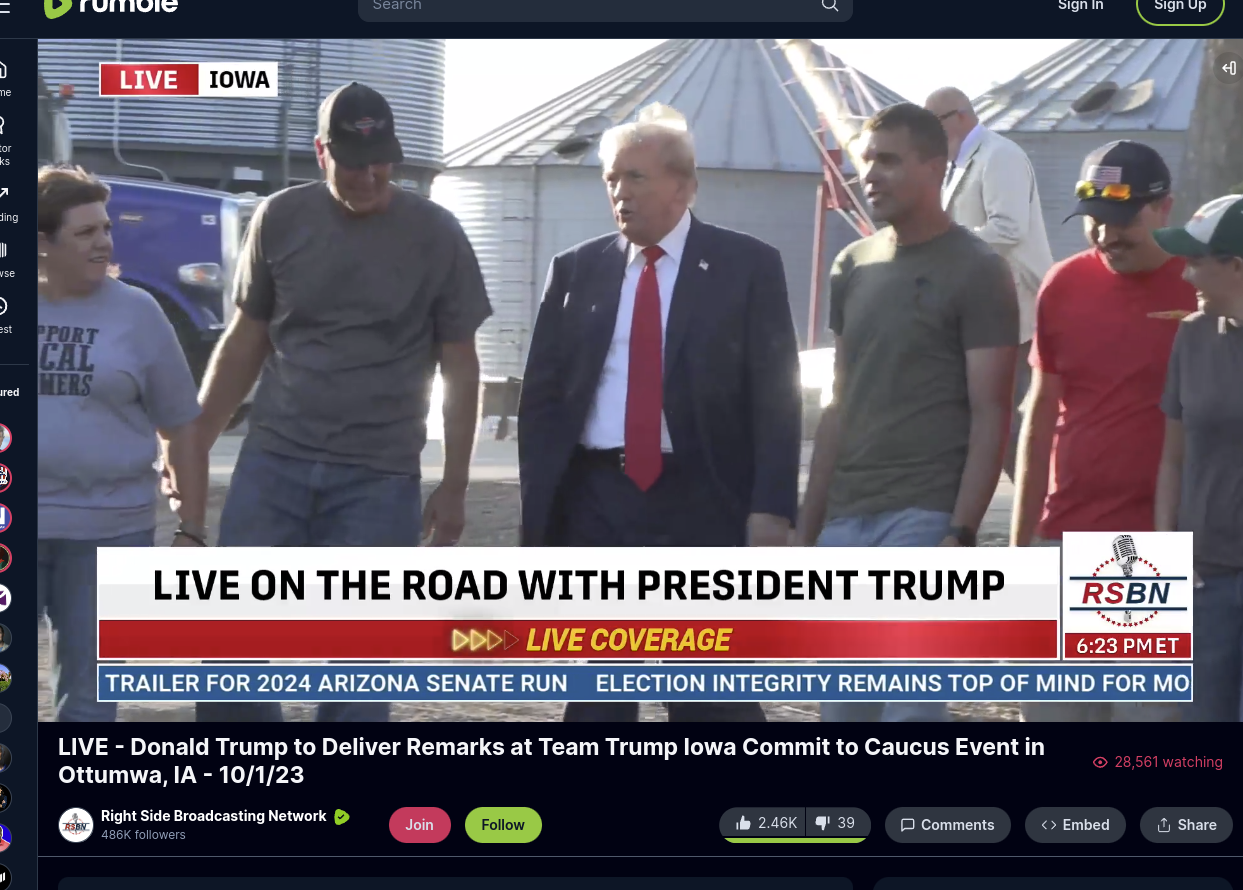This screenshot has height=890, width=1243.
Task: Open the Comments button
Action: (948, 825)
